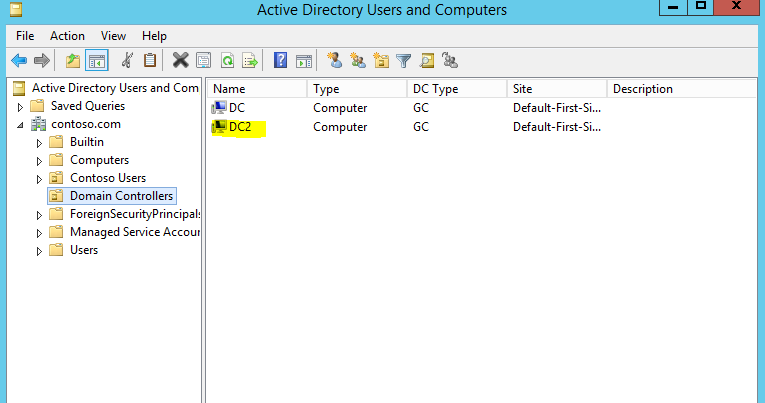Toggle the console tree pane icon
Screen dimensions: 765x403
[97, 60]
